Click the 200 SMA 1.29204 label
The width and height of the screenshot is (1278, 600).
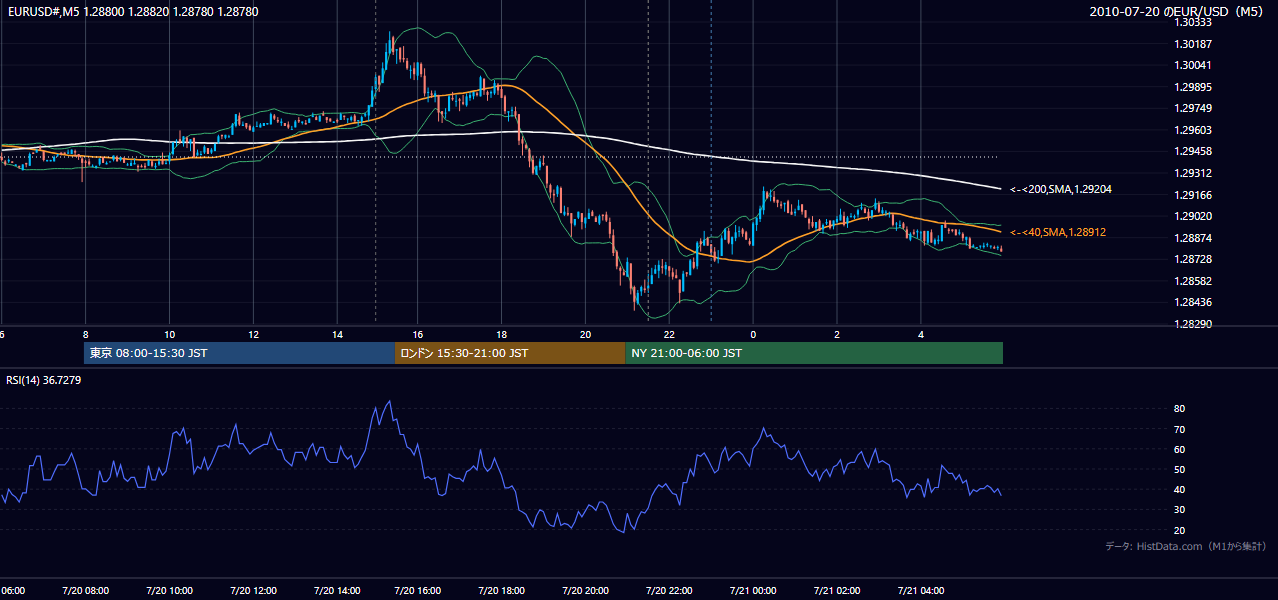[1061, 189]
